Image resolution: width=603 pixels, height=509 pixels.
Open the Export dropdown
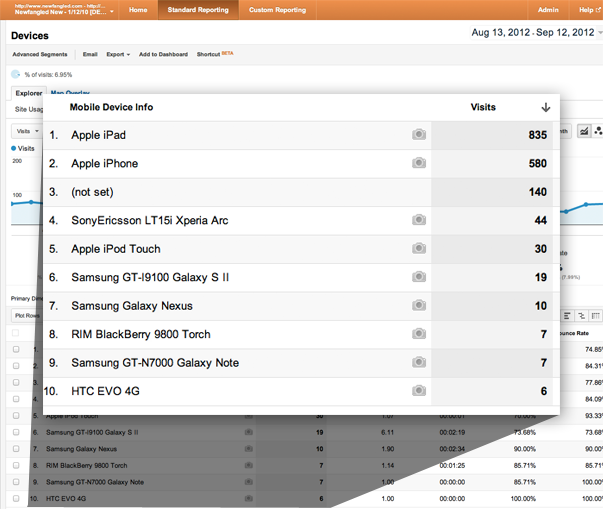[118, 54]
